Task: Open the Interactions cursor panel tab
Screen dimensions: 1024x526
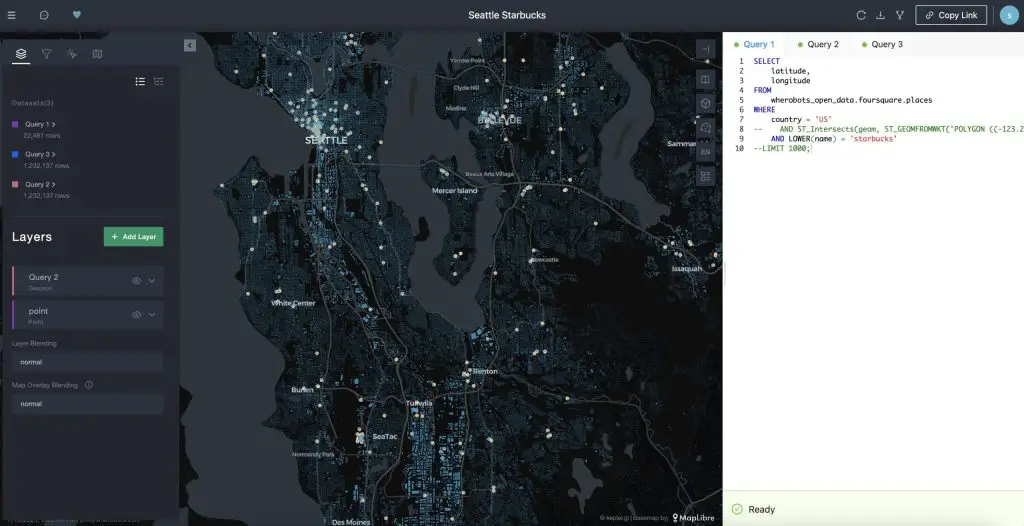Action: (x=72, y=54)
